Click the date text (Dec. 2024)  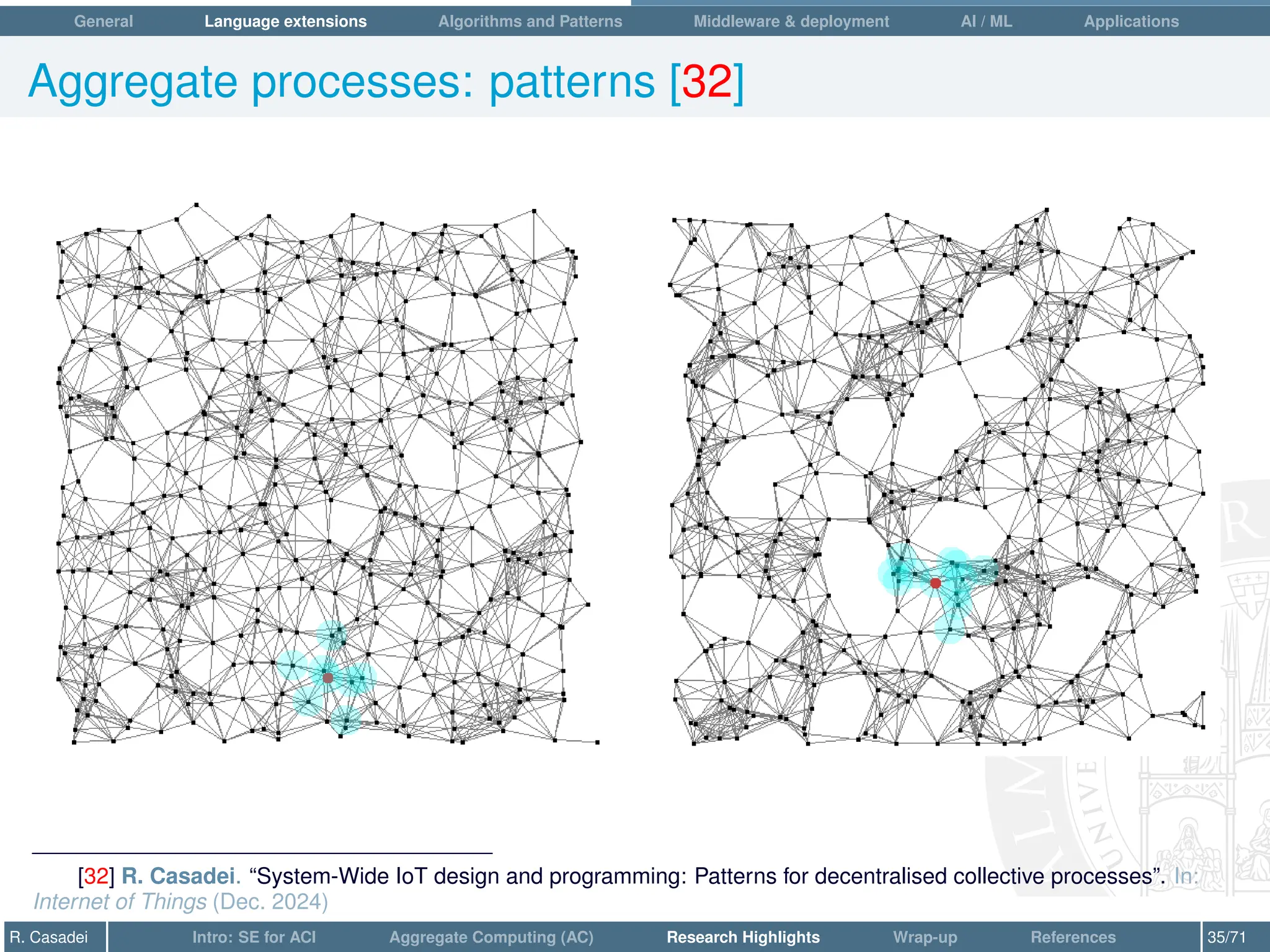point(270,901)
